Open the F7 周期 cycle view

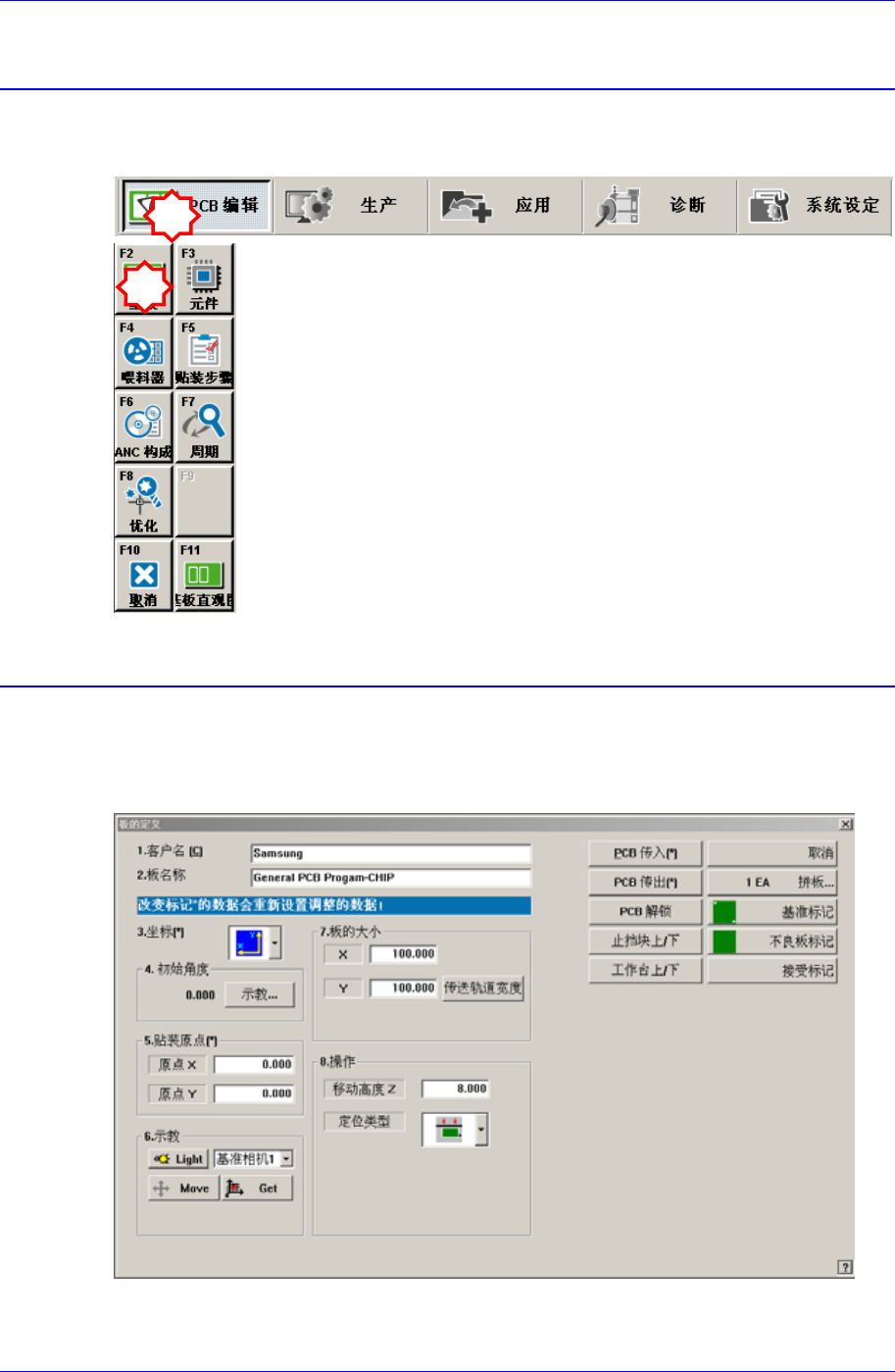[204, 427]
